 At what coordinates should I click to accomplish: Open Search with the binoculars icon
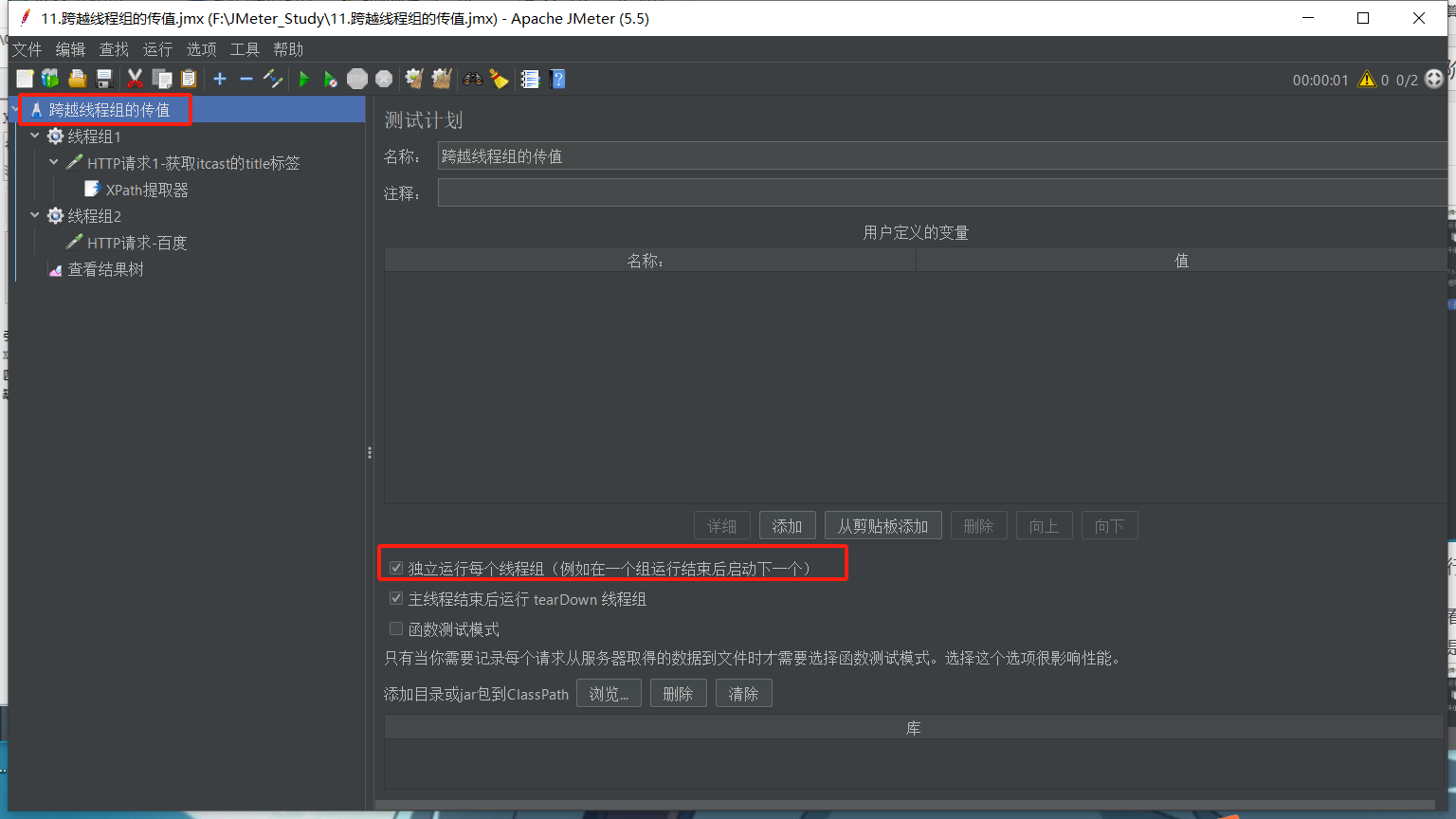(472, 79)
